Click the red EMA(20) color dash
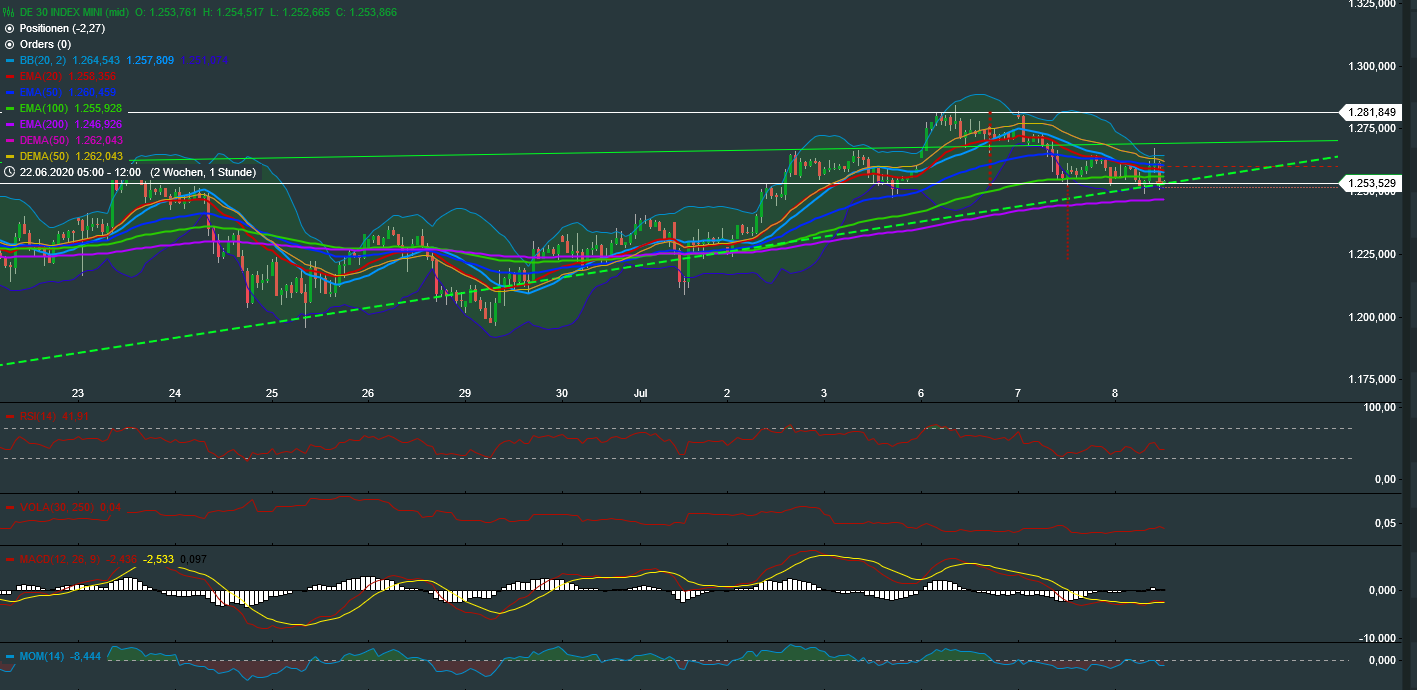Screen dimensions: 1417x690 9,76
